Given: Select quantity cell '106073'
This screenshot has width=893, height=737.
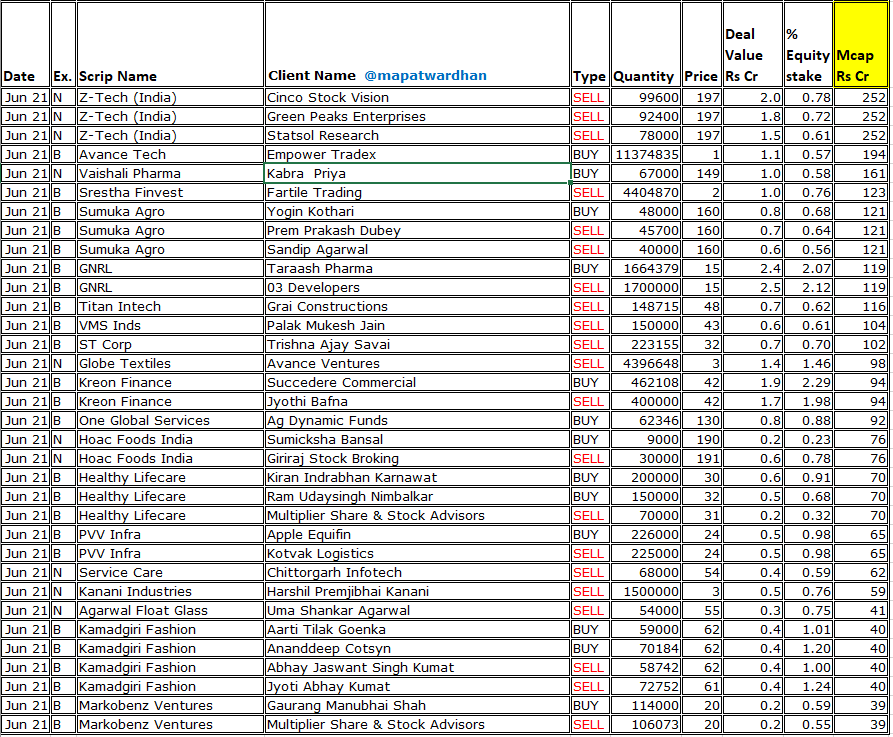Looking at the screenshot, I should click(646, 724).
